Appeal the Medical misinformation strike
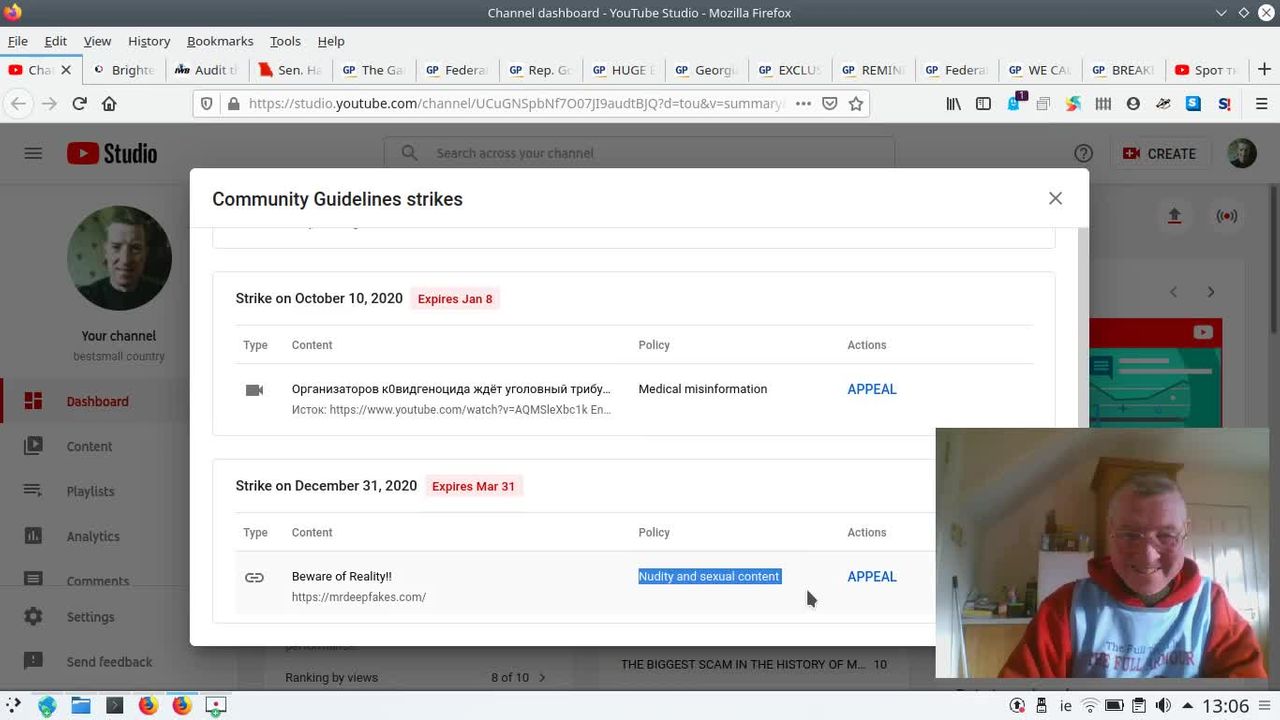The height and width of the screenshot is (720, 1280). pos(871,389)
